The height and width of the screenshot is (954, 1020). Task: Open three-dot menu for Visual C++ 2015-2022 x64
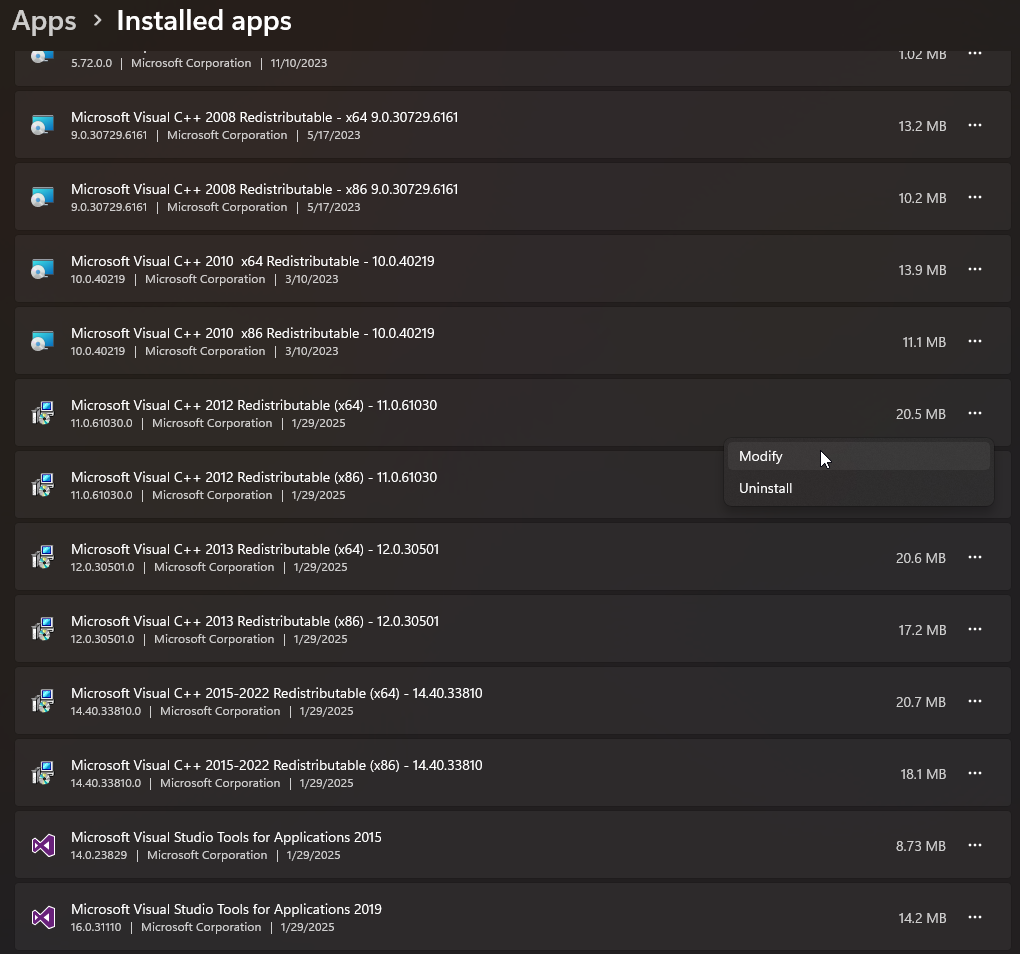pyautogui.click(x=975, y=702)
